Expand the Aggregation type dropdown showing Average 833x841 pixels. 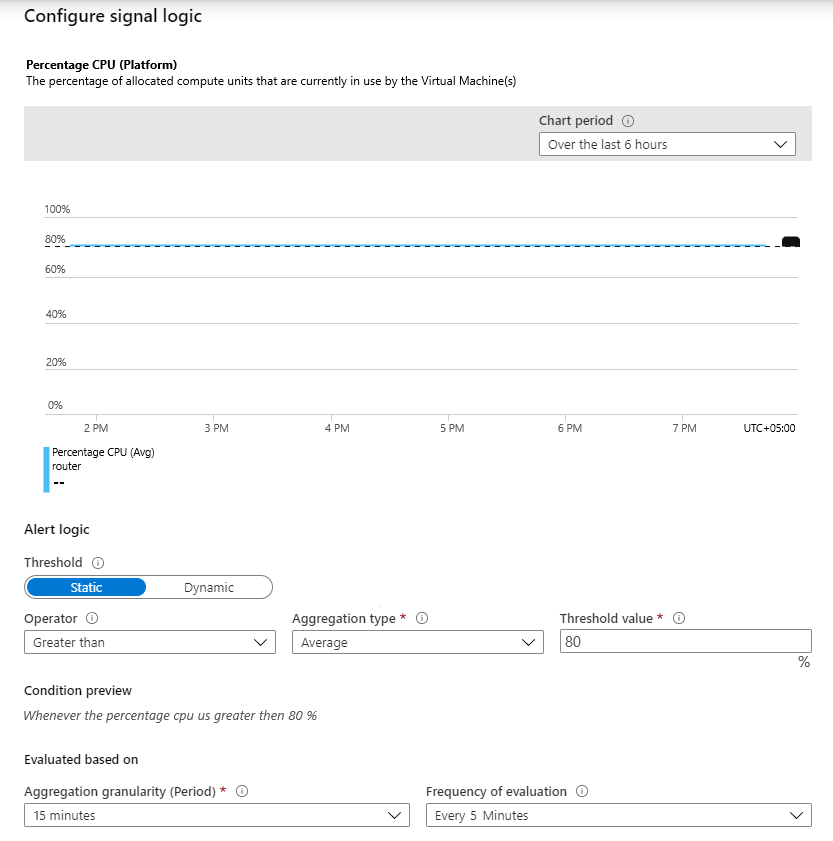(417, 642)
